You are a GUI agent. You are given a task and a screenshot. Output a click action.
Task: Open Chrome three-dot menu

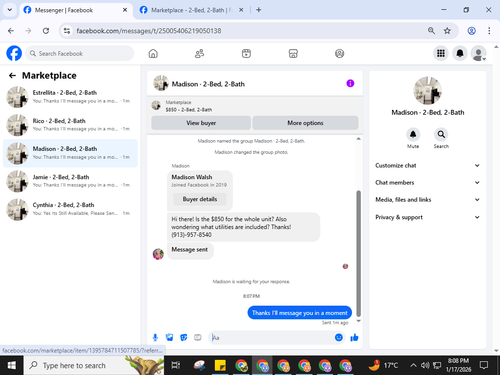[489, 31]
